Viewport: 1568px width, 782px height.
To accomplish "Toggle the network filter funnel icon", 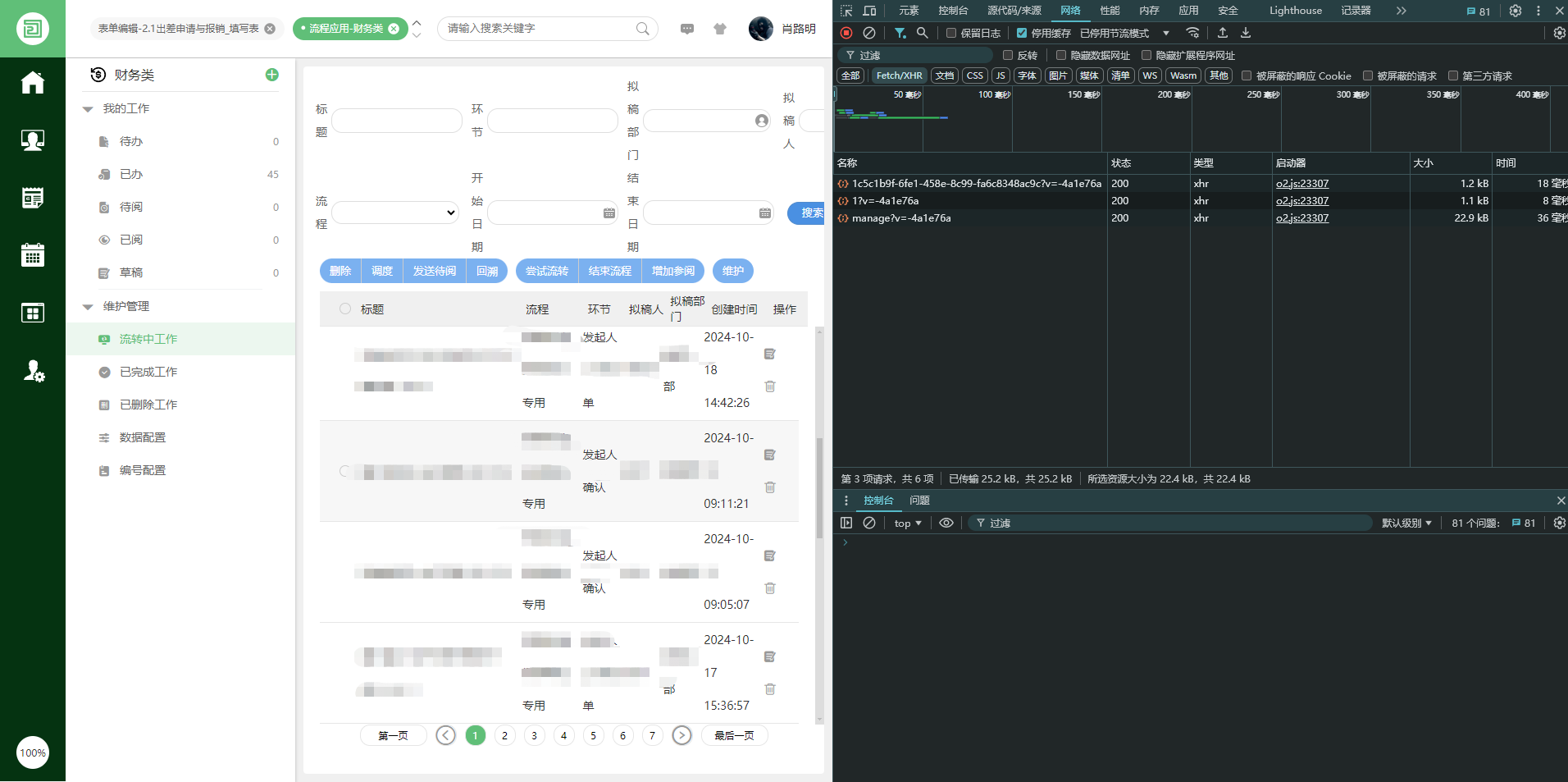I will pyautogui.click(x=900, y=33).
